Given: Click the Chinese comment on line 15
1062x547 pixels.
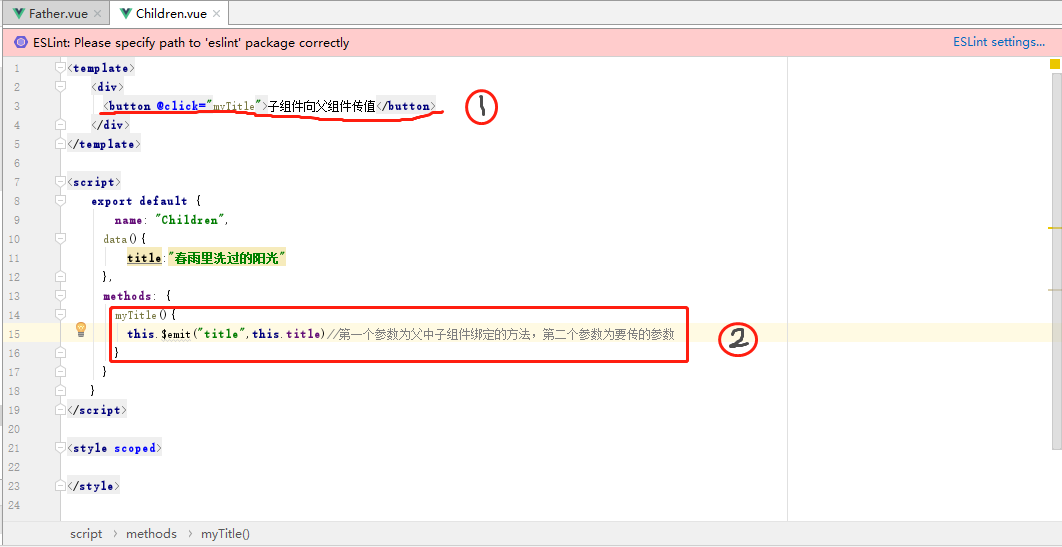Looking at the screenshot, I should [501, 334].
